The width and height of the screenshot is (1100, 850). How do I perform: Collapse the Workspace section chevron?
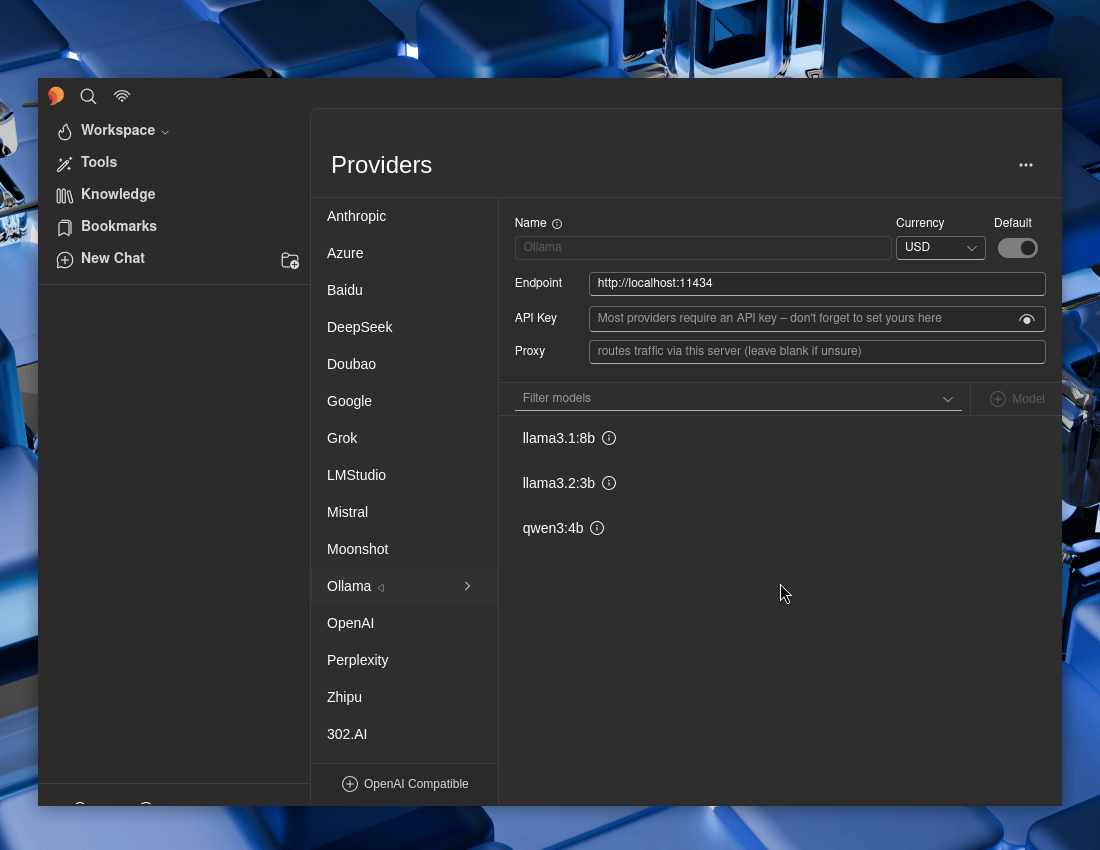163,131
